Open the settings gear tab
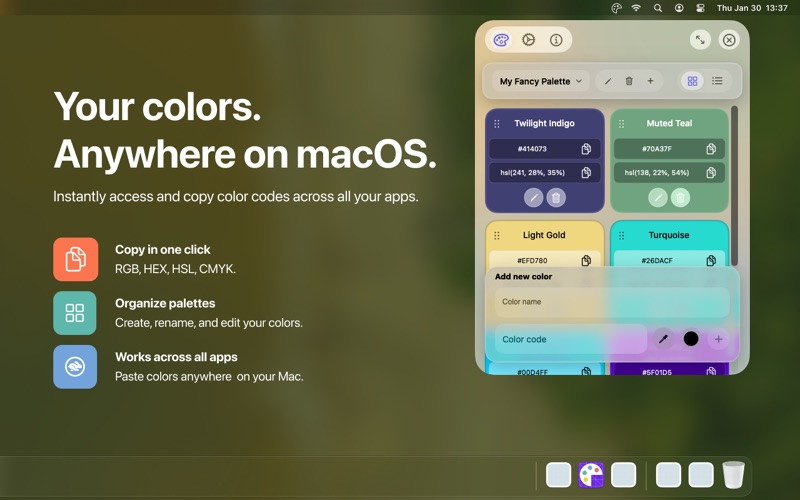 (x=529, y=40)
